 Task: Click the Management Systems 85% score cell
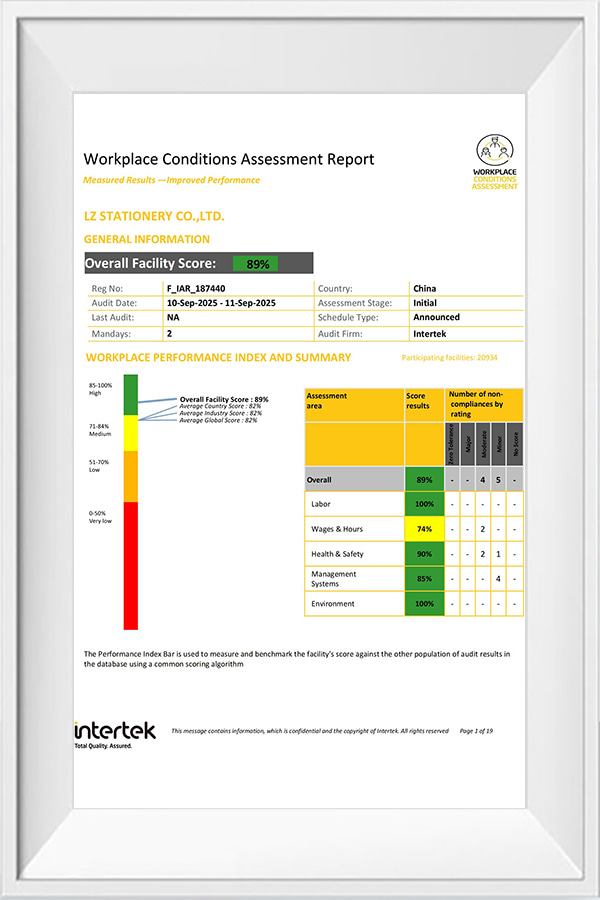[x=424, y=579]
